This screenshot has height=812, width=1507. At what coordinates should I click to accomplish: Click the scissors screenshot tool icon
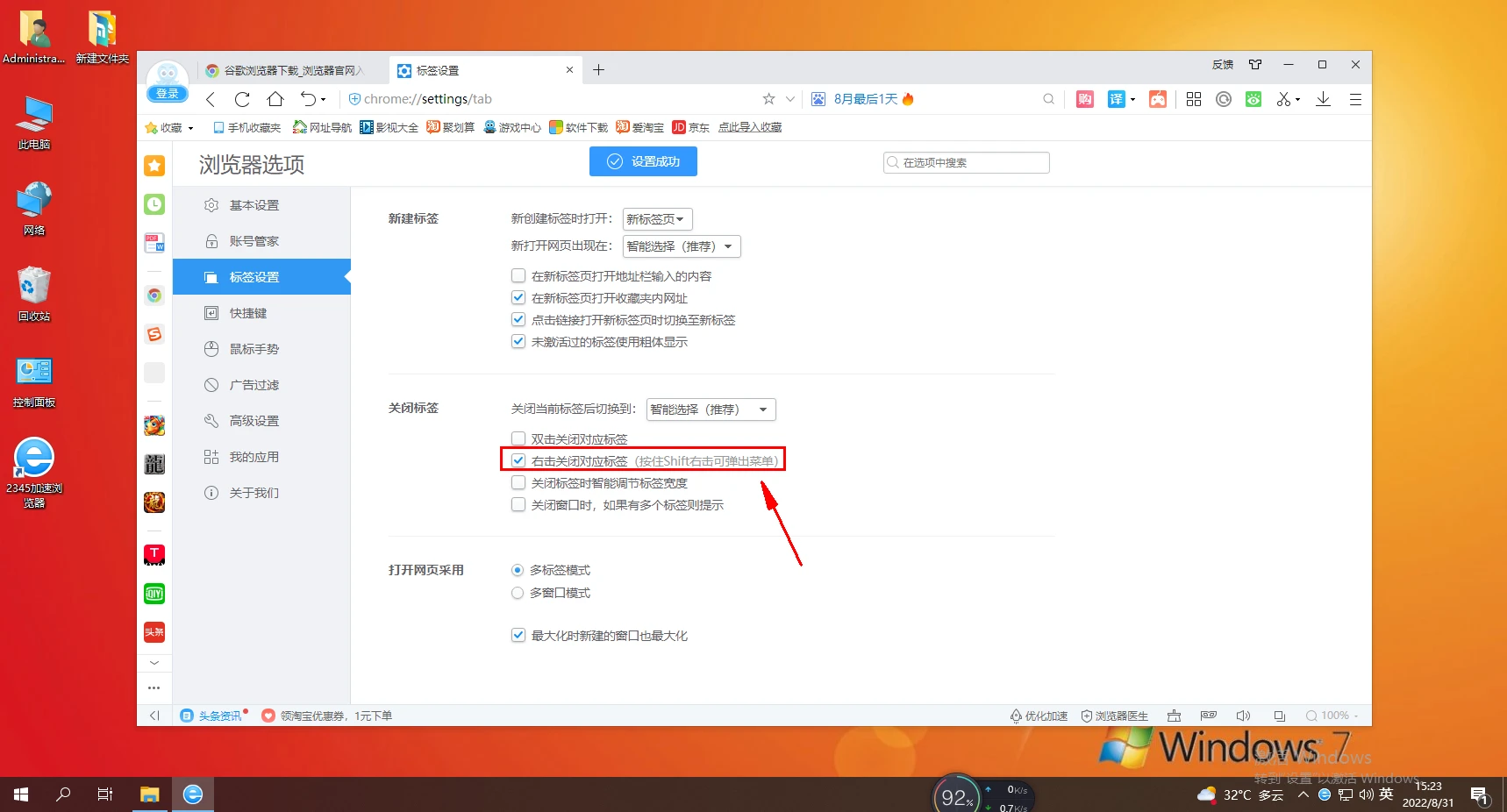point(1283,99)
